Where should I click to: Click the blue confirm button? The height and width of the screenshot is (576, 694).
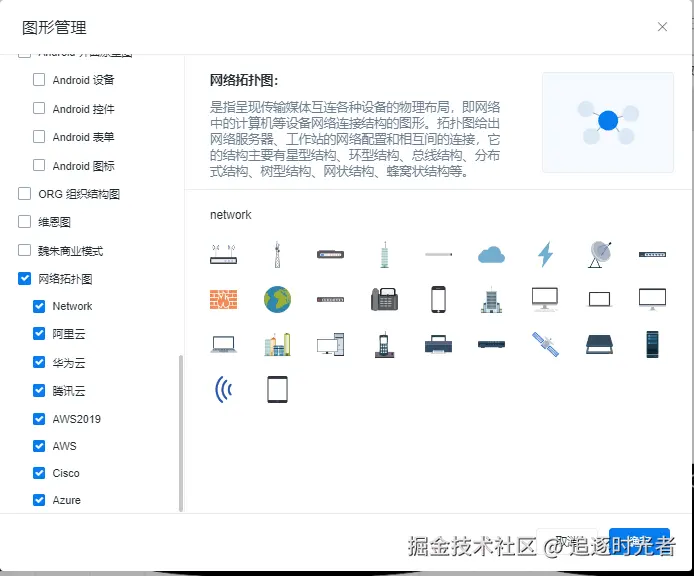[x=639, y=543]
